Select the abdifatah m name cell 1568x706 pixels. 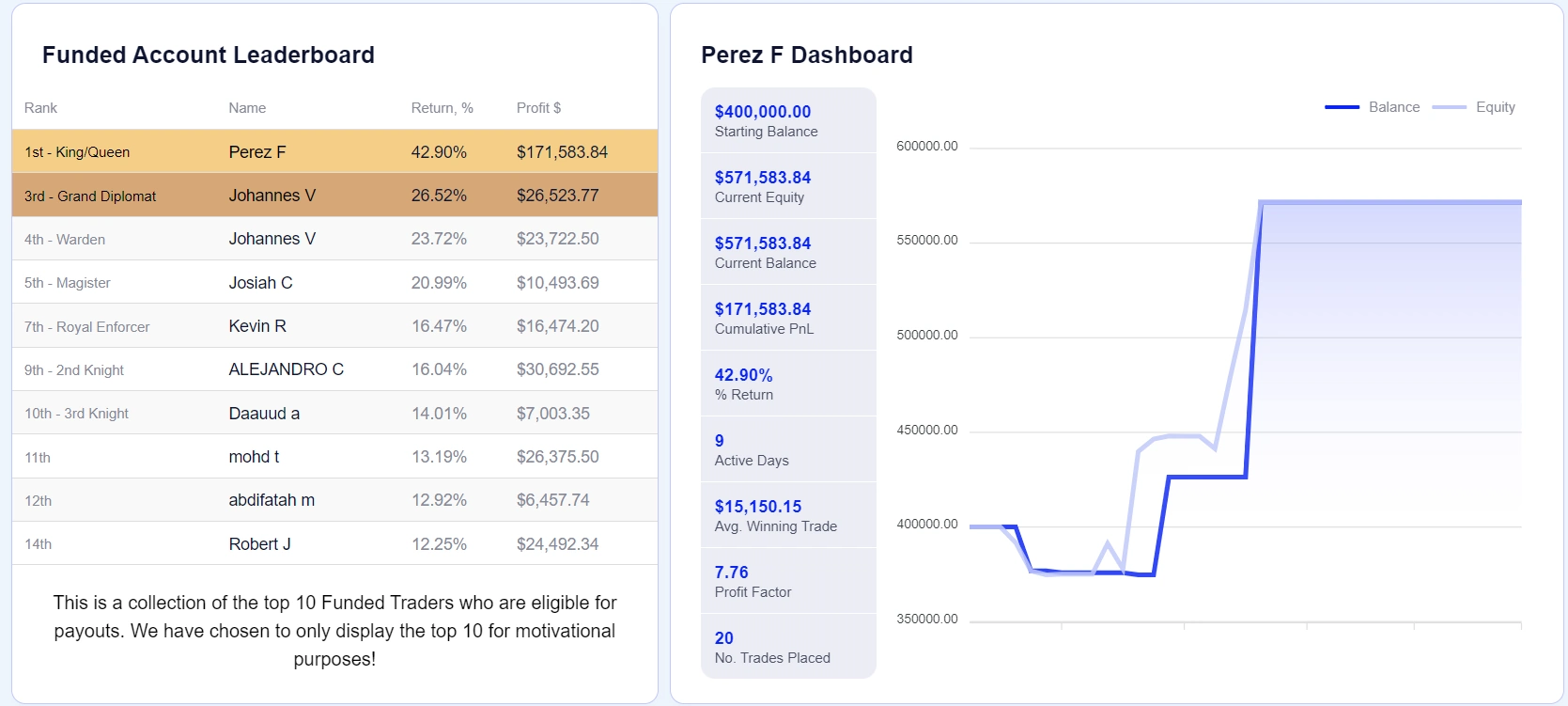272,500
